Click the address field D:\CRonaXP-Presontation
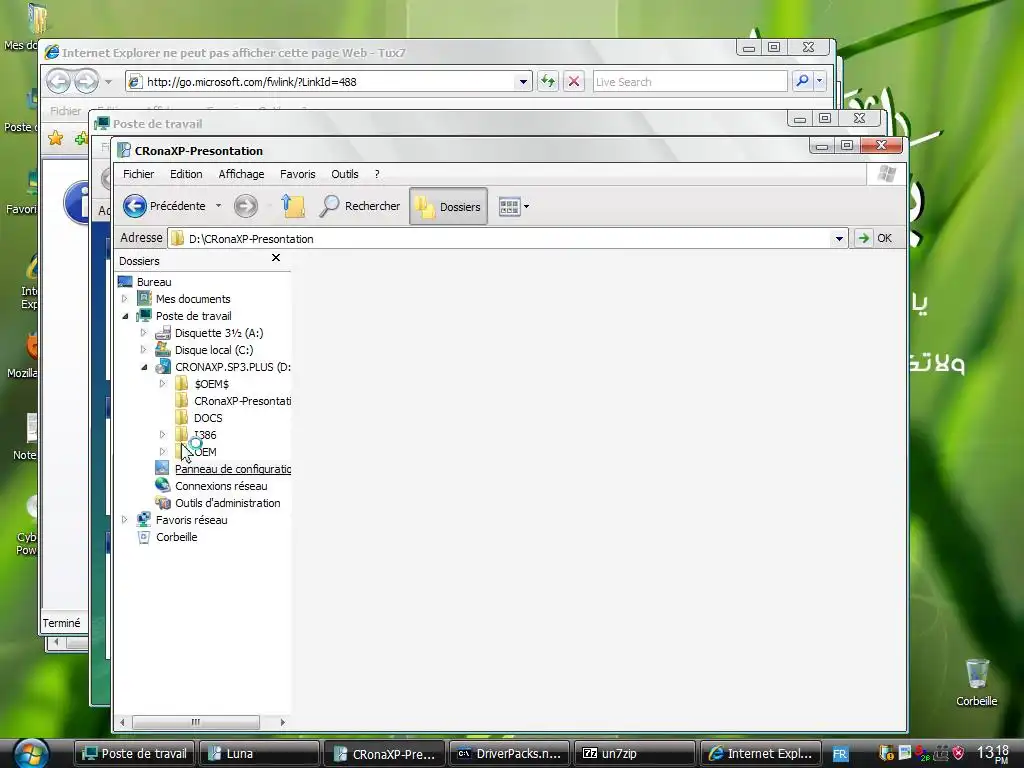The image size is (1024, 768). click(x=500, y=238)
